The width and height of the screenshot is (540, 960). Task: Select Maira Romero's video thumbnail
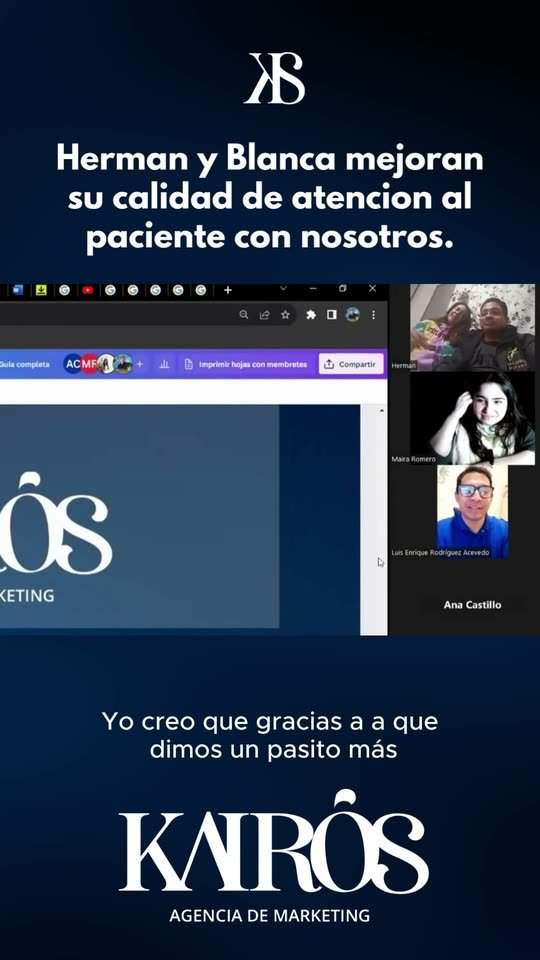coord(472,418)
